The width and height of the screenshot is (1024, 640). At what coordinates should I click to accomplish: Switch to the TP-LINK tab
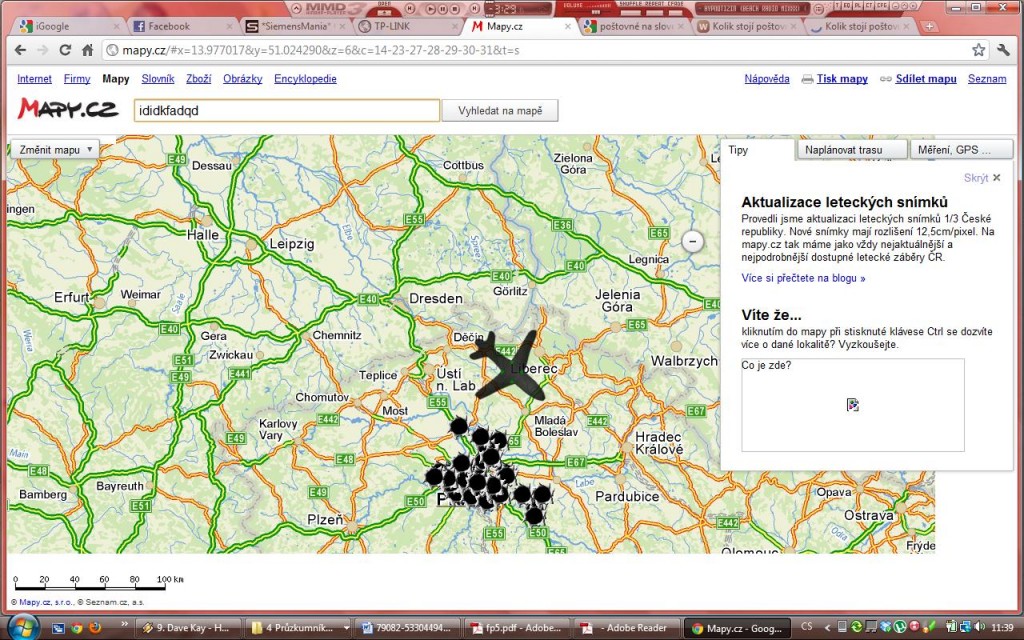pyautogui.click(x=407, y=26)
